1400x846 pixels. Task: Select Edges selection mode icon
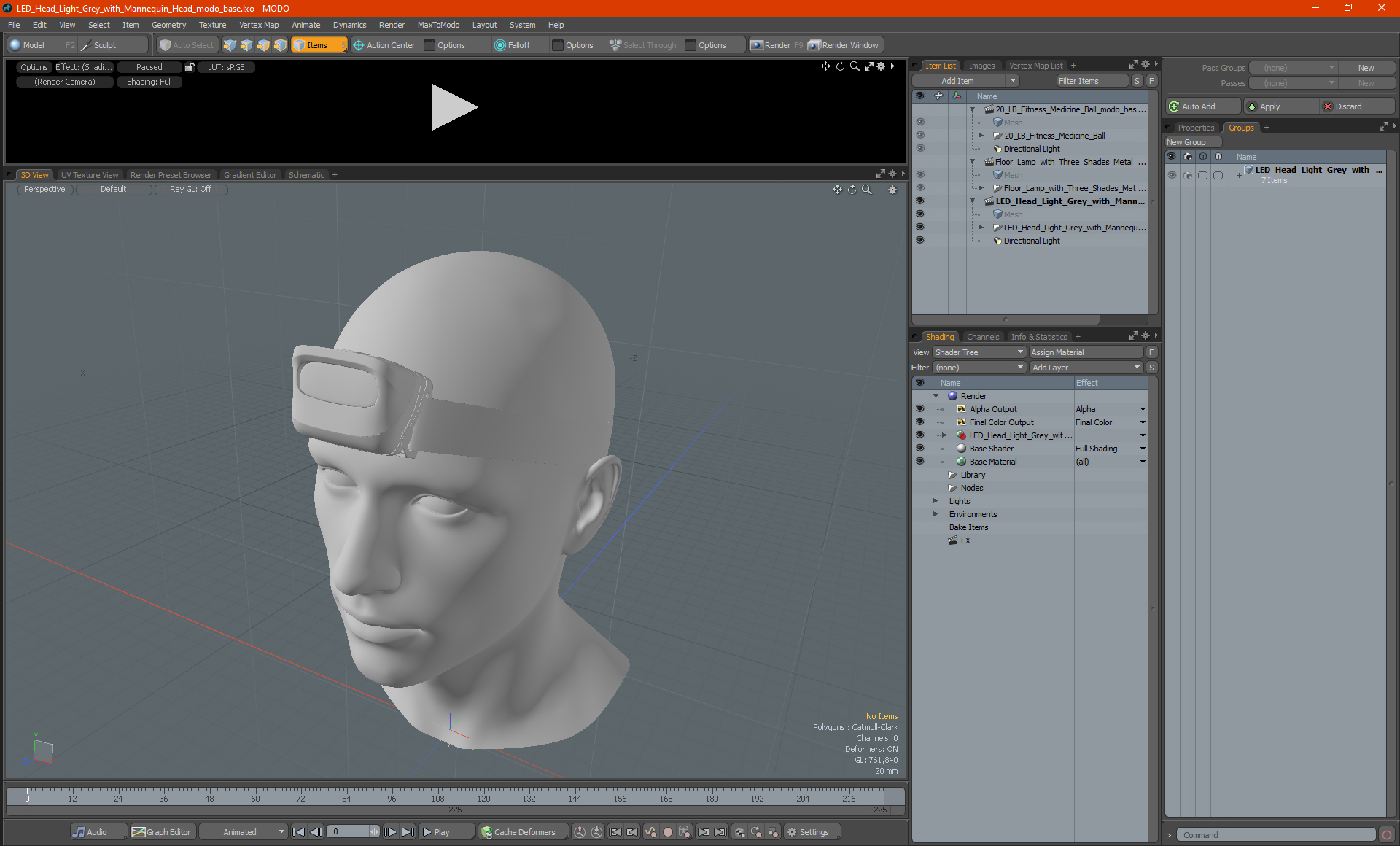(x=246, y=45)
